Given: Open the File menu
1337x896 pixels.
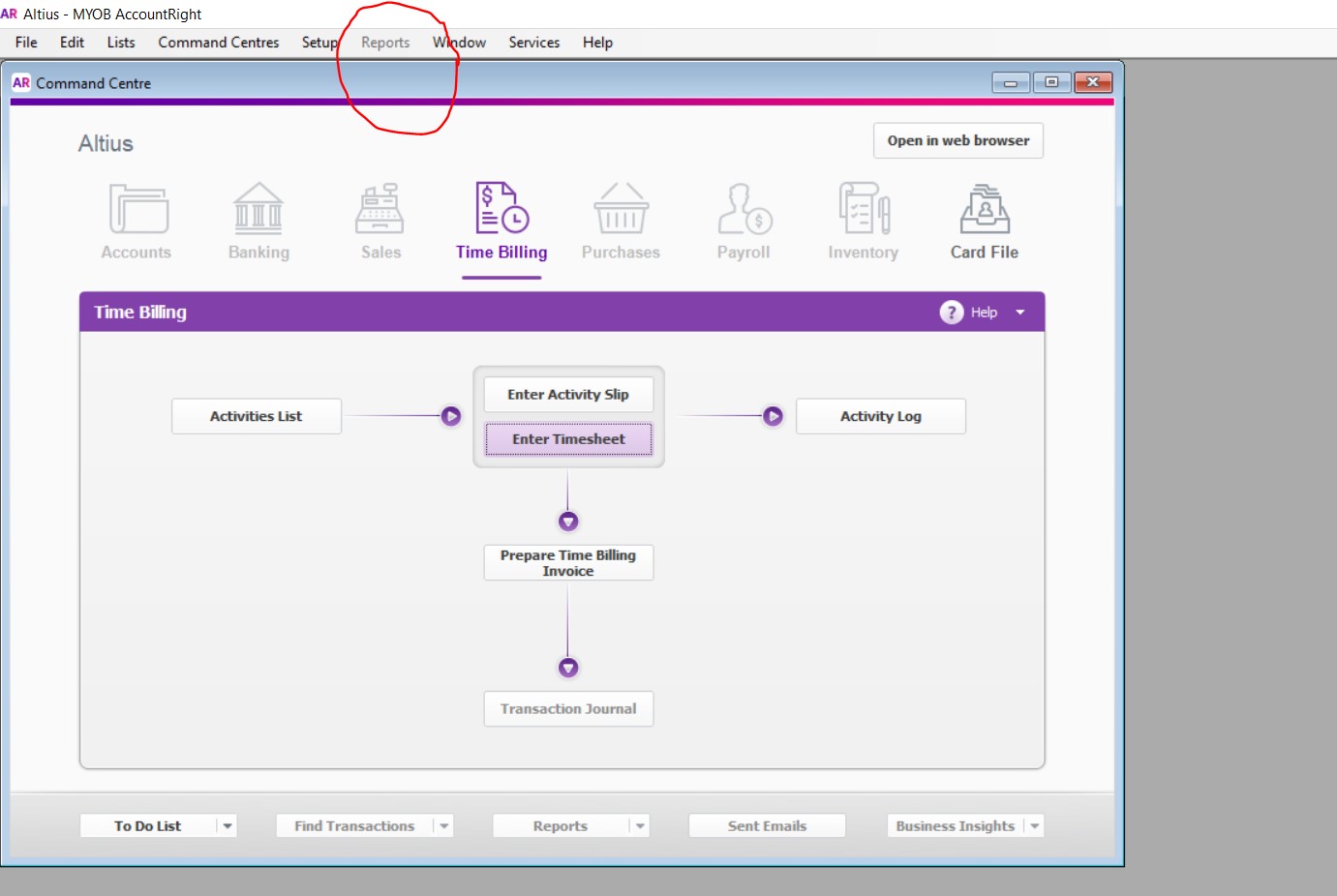Looking at the screenshot, I should pos(26,43).
